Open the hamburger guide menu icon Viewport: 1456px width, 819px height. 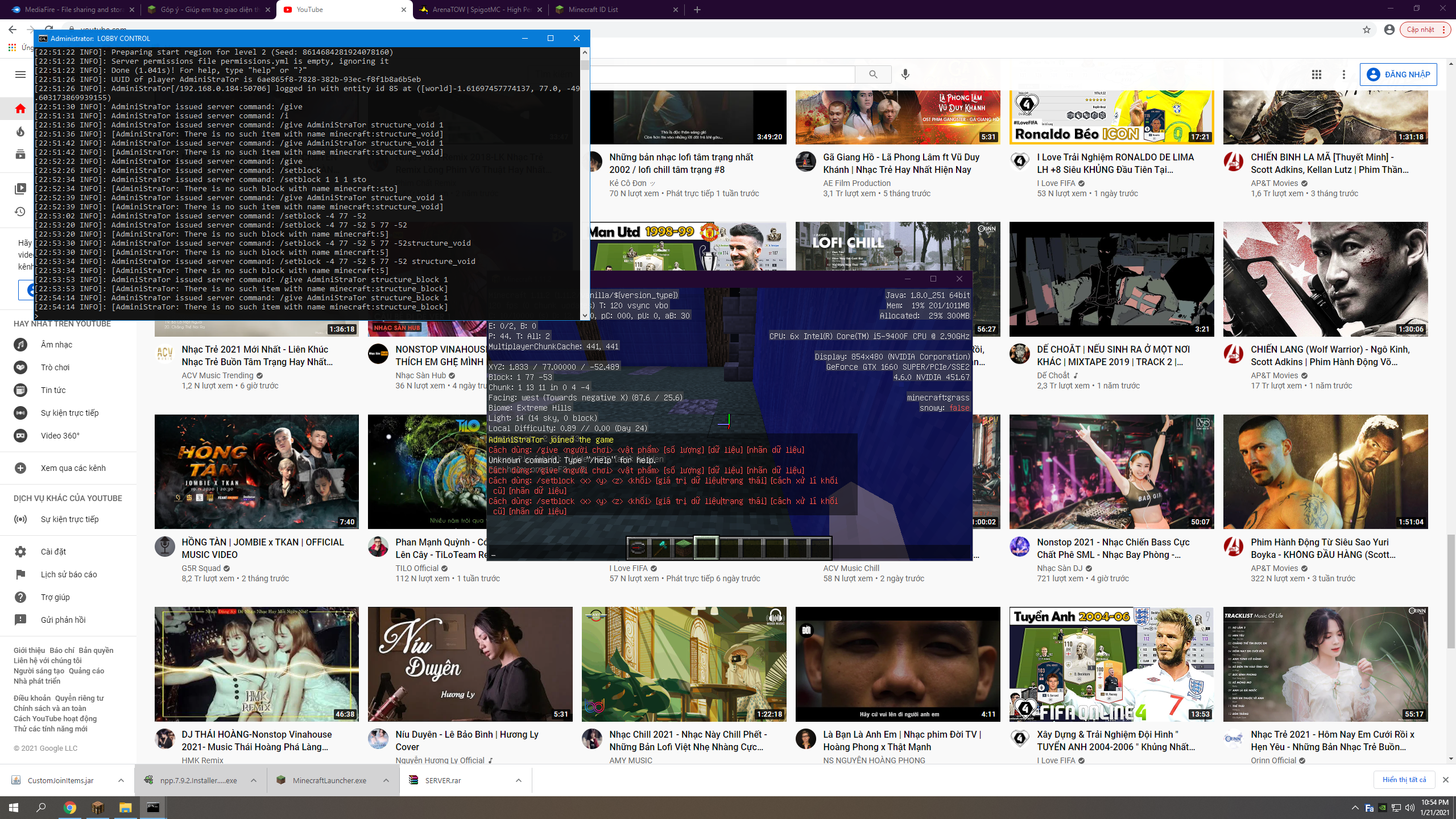click(x=20, y=75)
